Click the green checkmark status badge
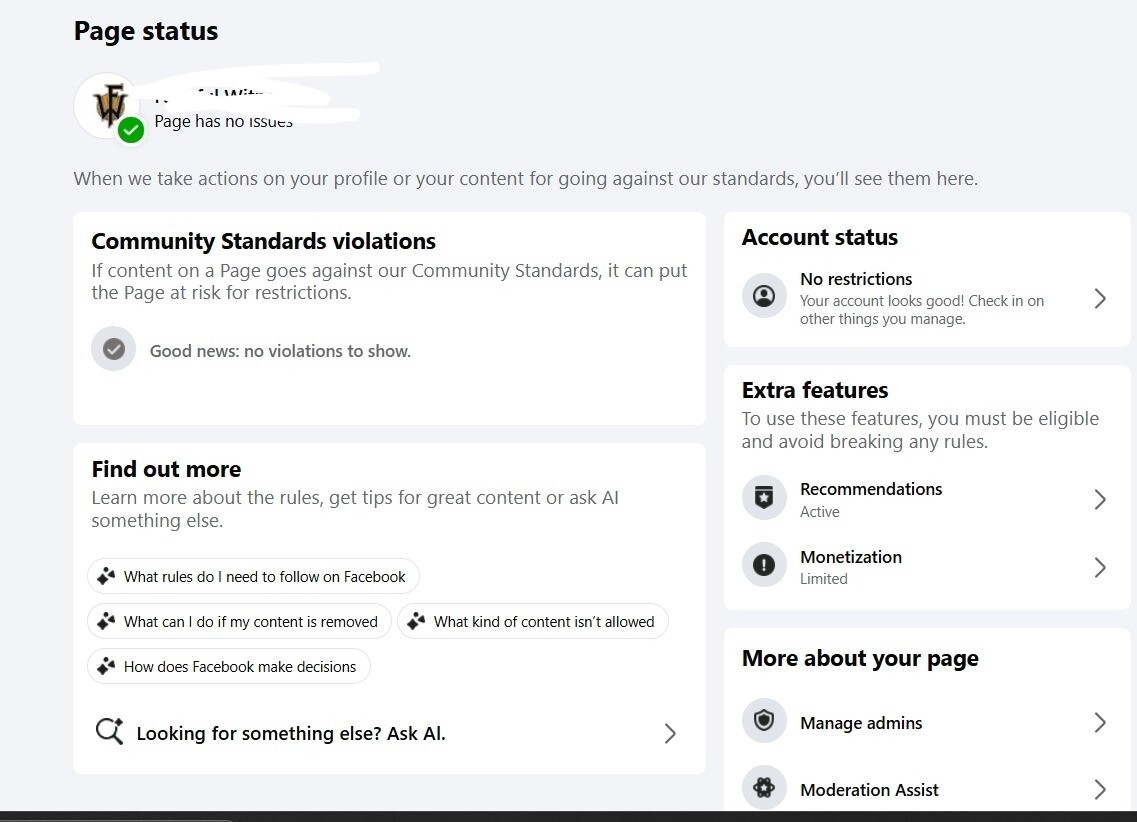Image resolution: width=1137 pixels, height=822 pixels. (x=131, y=130)
